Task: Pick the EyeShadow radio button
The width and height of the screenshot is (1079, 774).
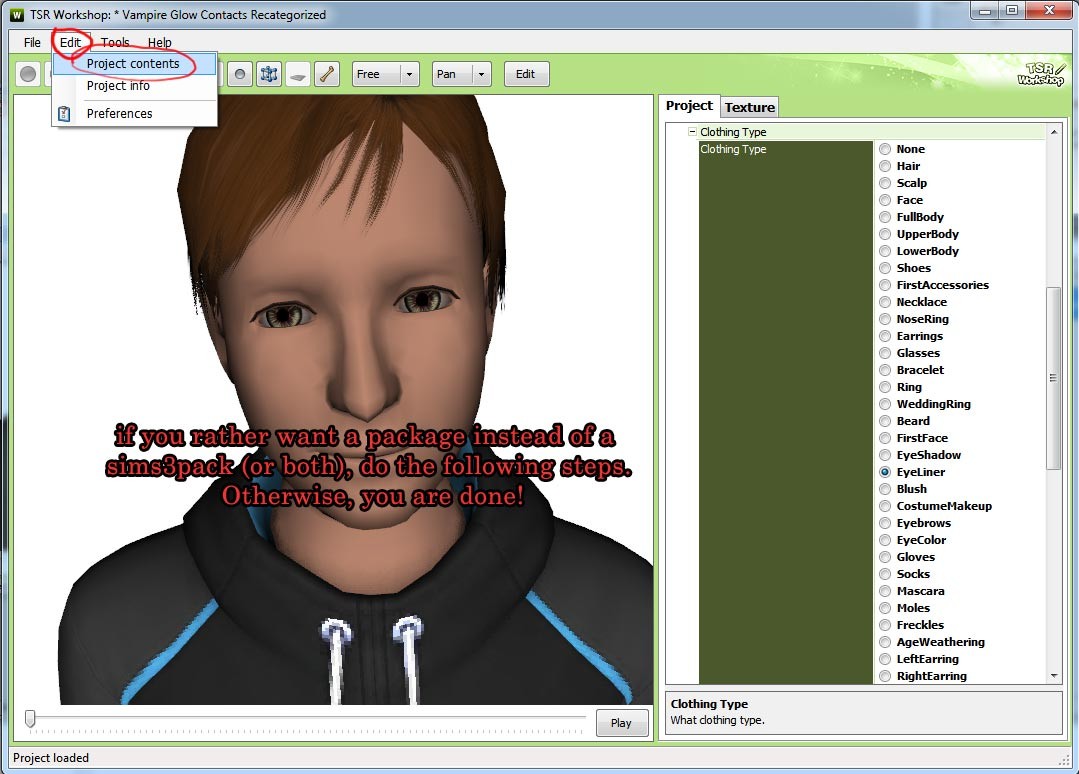Action: [885, 455]
